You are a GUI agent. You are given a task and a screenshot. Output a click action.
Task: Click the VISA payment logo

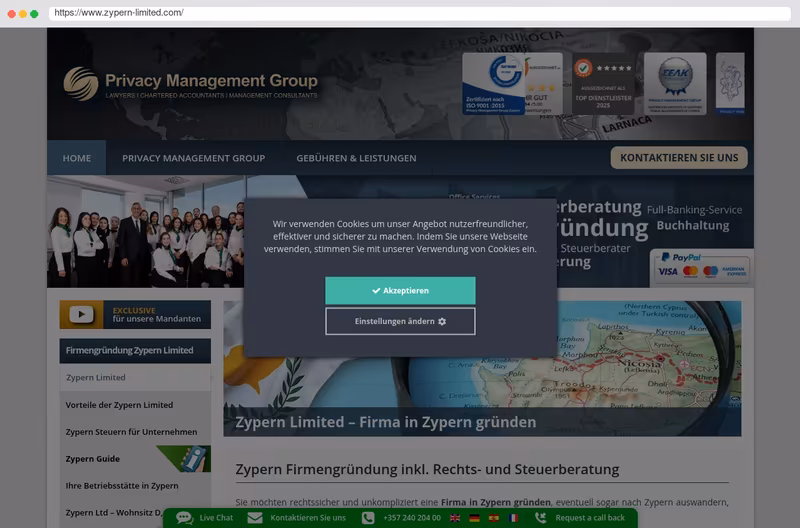coord(668,271)
